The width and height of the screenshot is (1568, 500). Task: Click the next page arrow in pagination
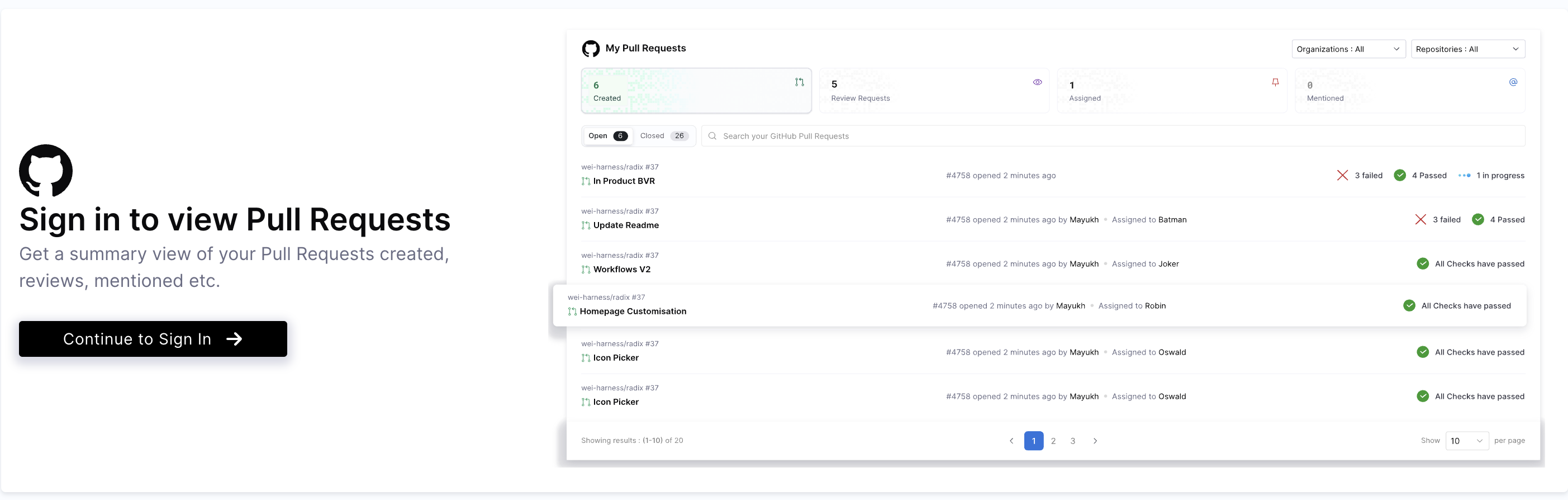click(1095, 441)
